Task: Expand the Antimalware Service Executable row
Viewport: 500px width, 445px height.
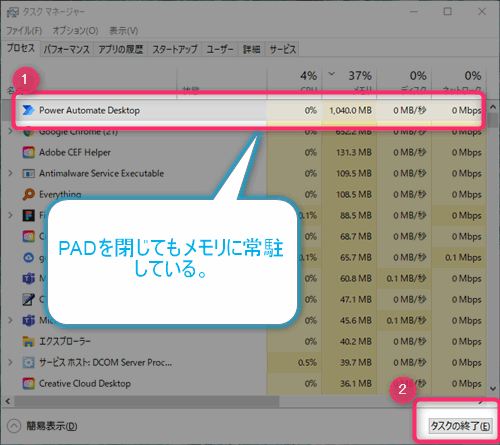Action: (10, 173)
